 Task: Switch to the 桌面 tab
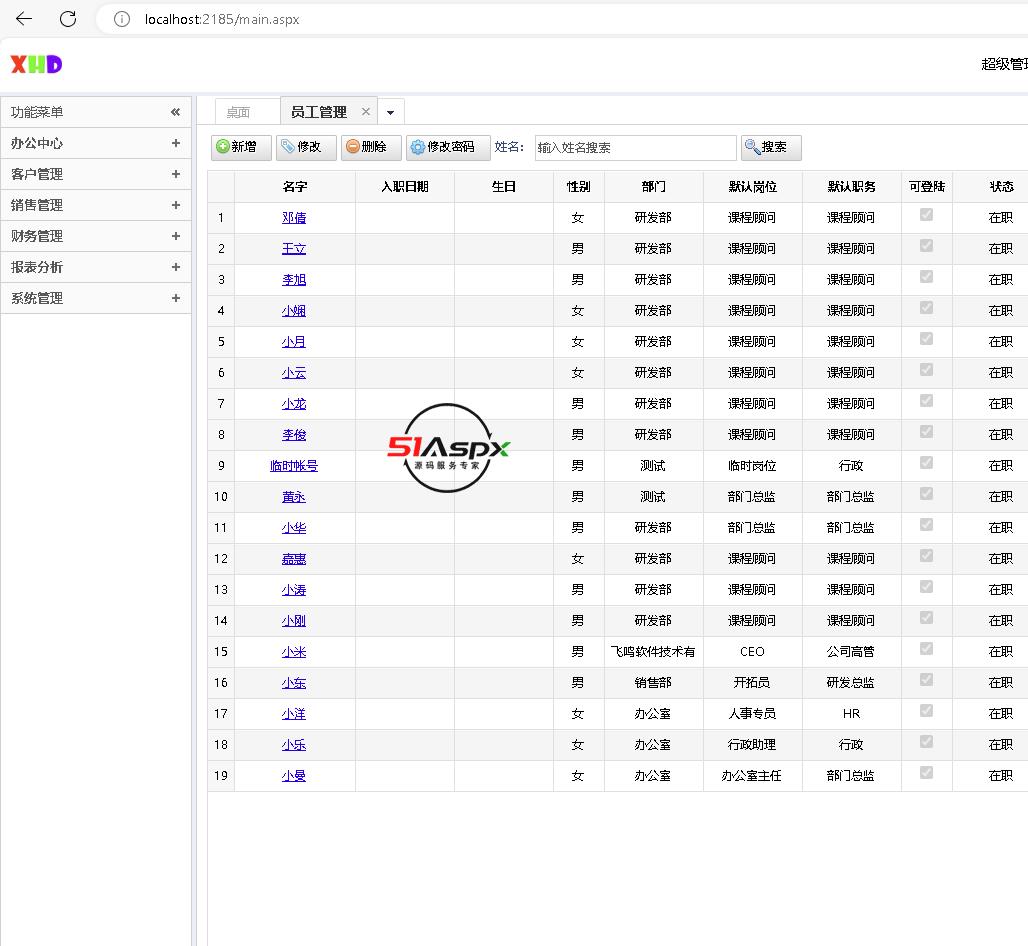(x=238, y=112)
